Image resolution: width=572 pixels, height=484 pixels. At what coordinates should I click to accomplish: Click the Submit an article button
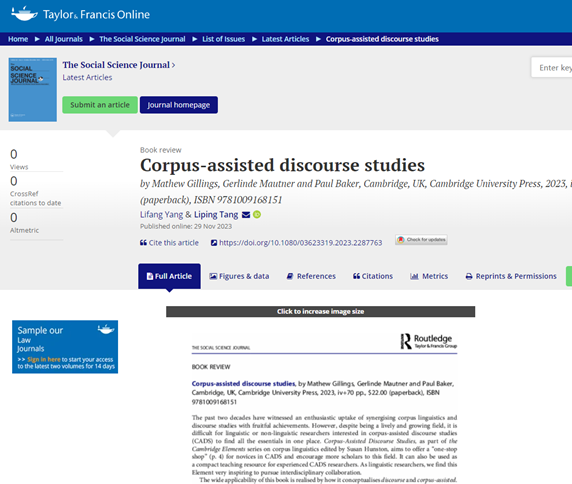pyautogui.click(x=100, y=105)
